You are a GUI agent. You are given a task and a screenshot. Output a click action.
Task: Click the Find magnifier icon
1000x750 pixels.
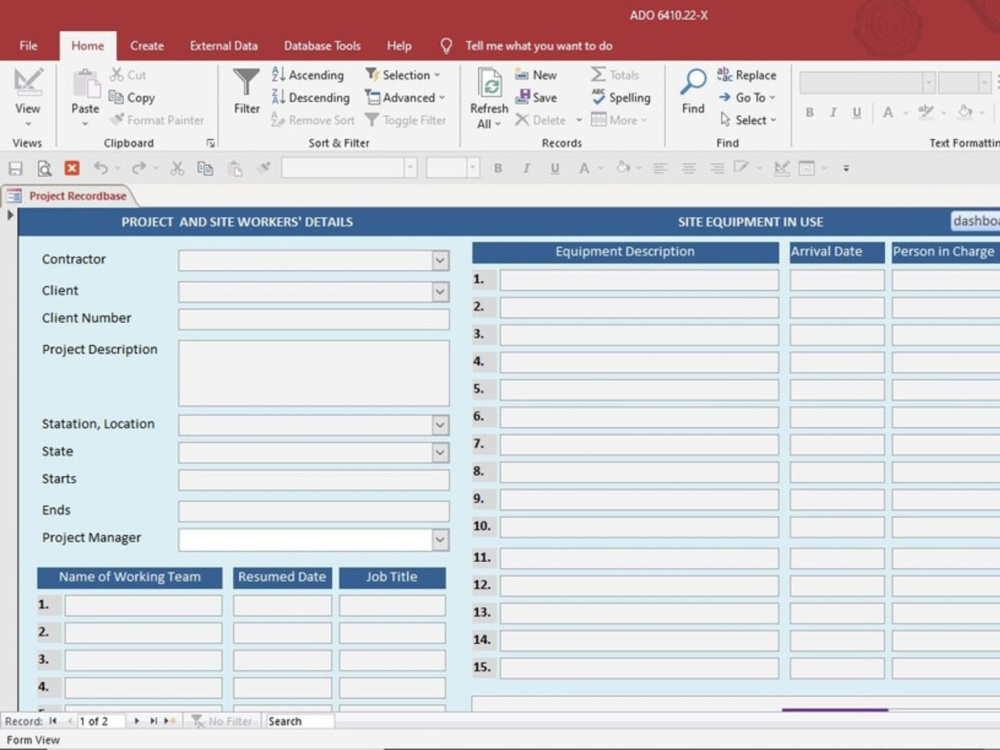pos(693,82)
